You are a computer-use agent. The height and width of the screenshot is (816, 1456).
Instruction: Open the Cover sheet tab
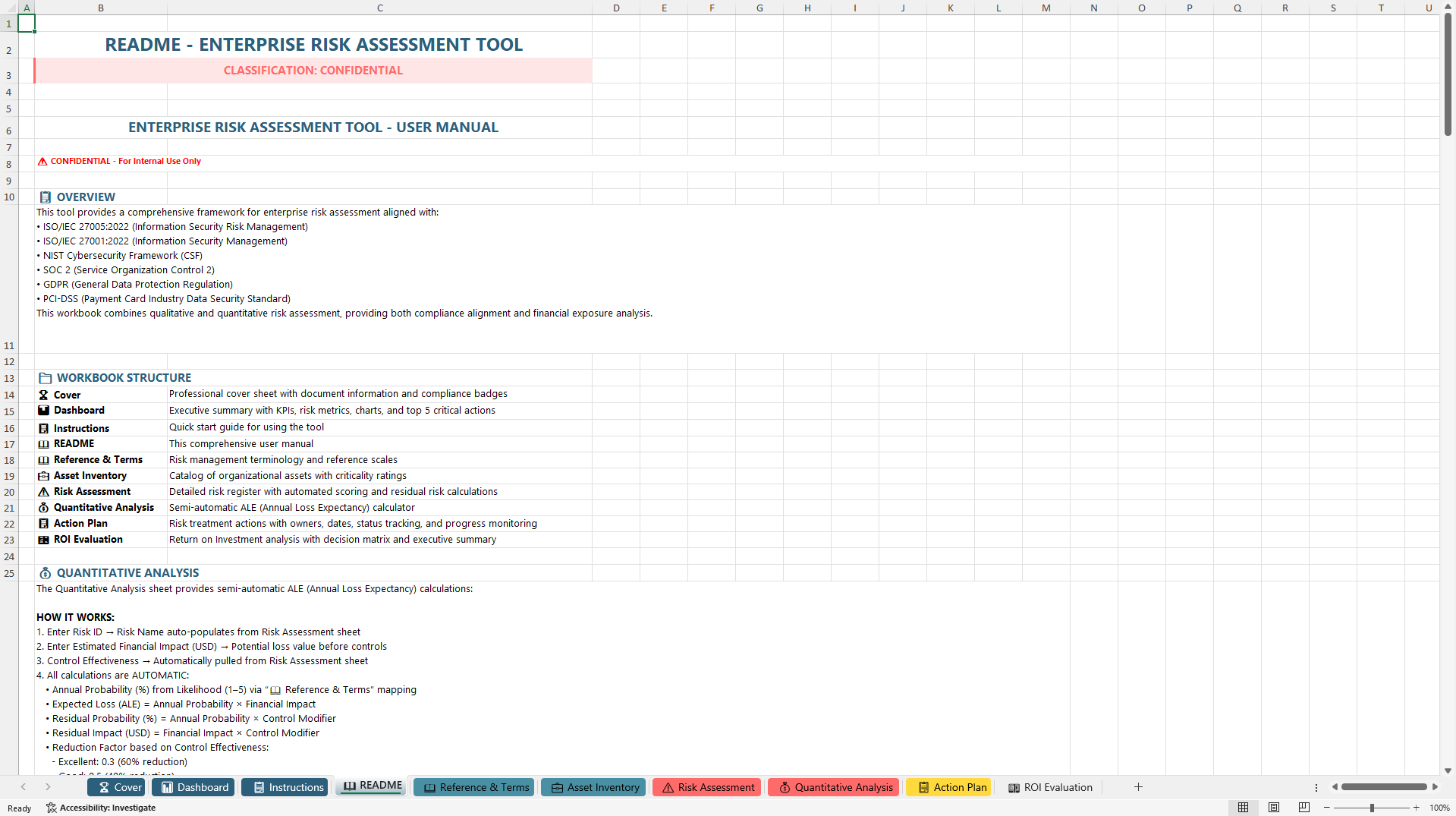point(118,787)
